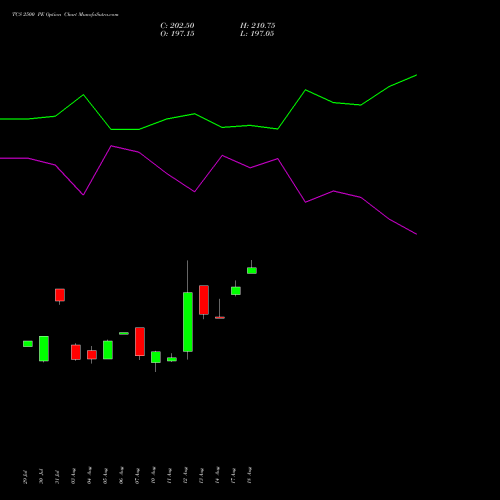500x500 pixels.
Task: Click the TCS 2500 PE Option Chart title
Action: click(x=65, y=15)
